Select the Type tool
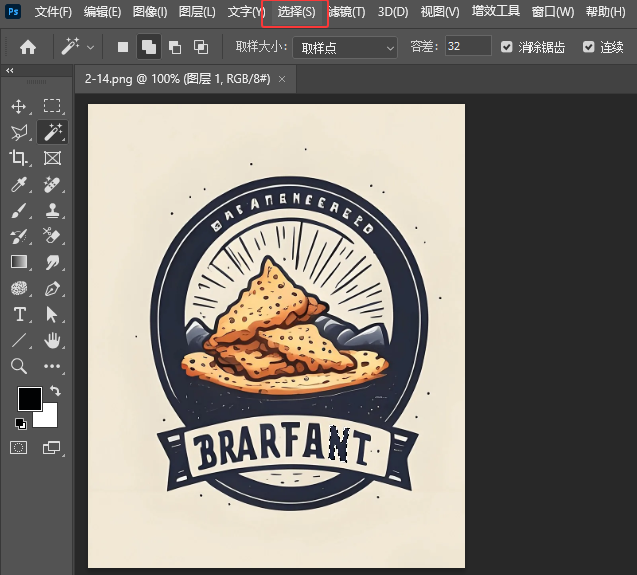Viewport: 637px width, 575px height. (x=19, y=315)
